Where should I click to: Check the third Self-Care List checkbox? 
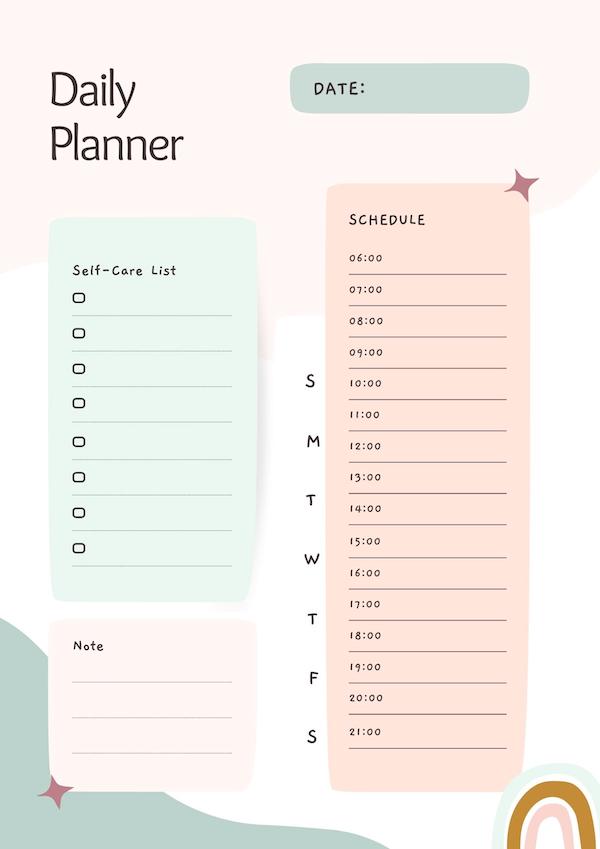(x=79, y=369)
